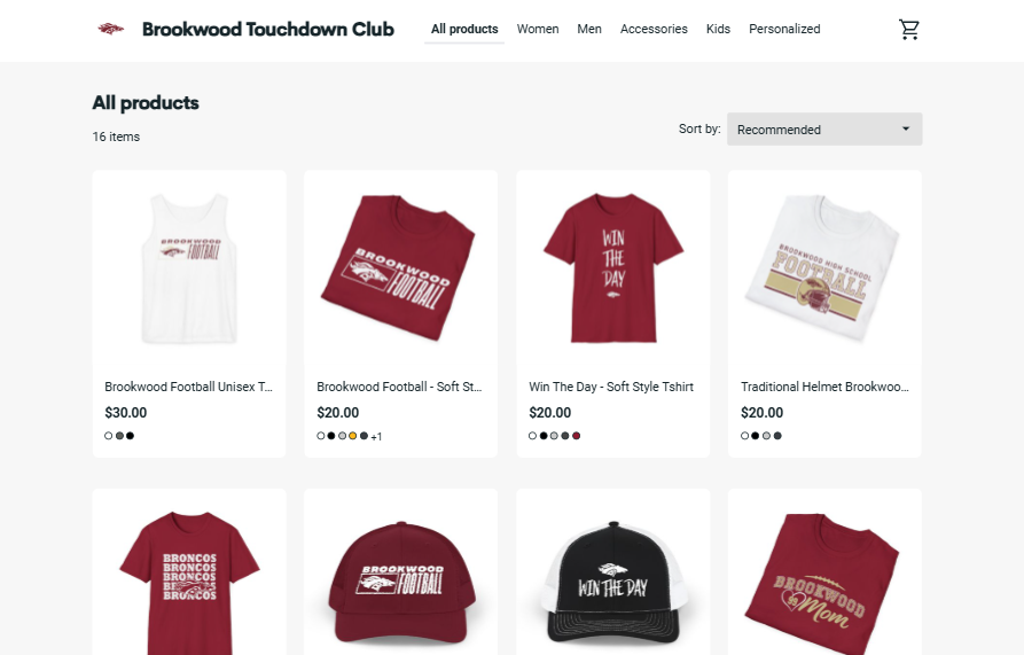Select the red swatch for Win The Day Tshirt
Screen dimensions: 1024x655
(x=576, y=436)
